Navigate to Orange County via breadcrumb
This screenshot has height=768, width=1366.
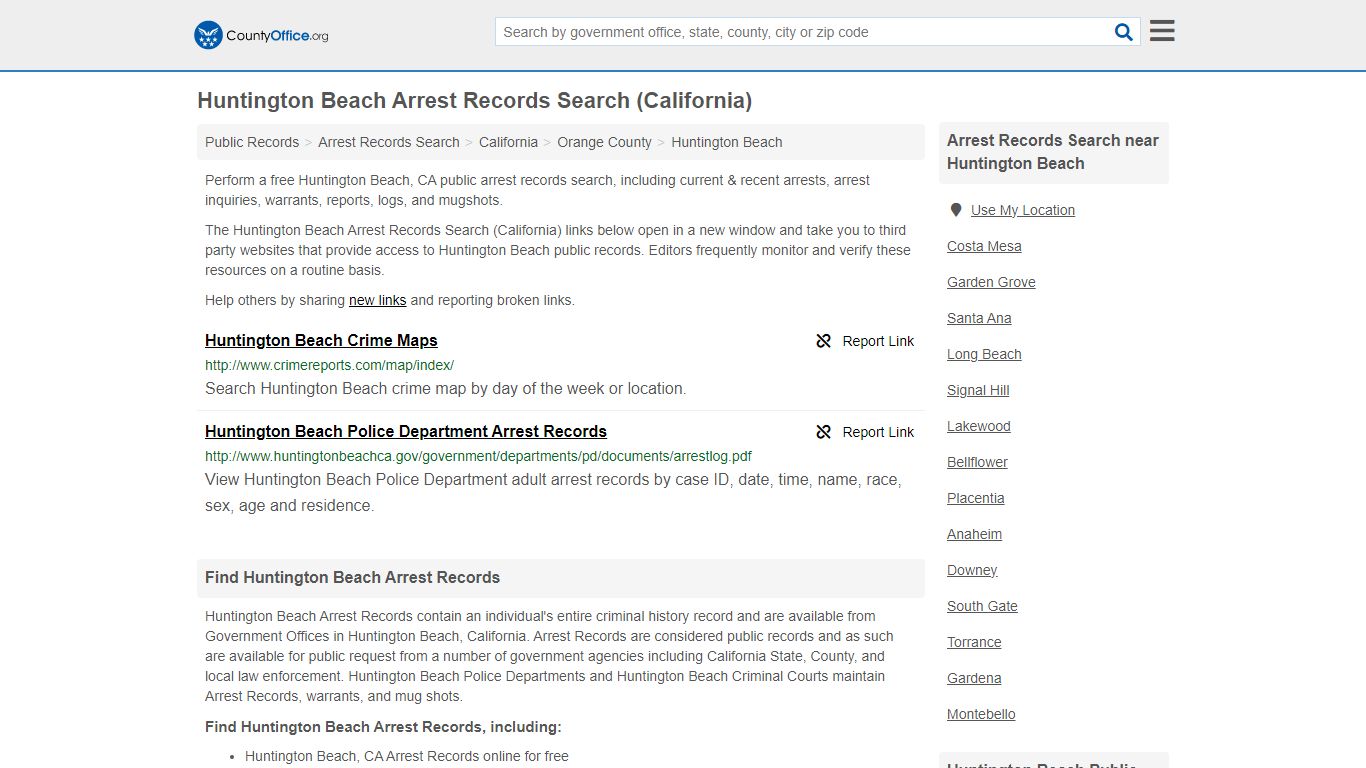pos(604,142)
